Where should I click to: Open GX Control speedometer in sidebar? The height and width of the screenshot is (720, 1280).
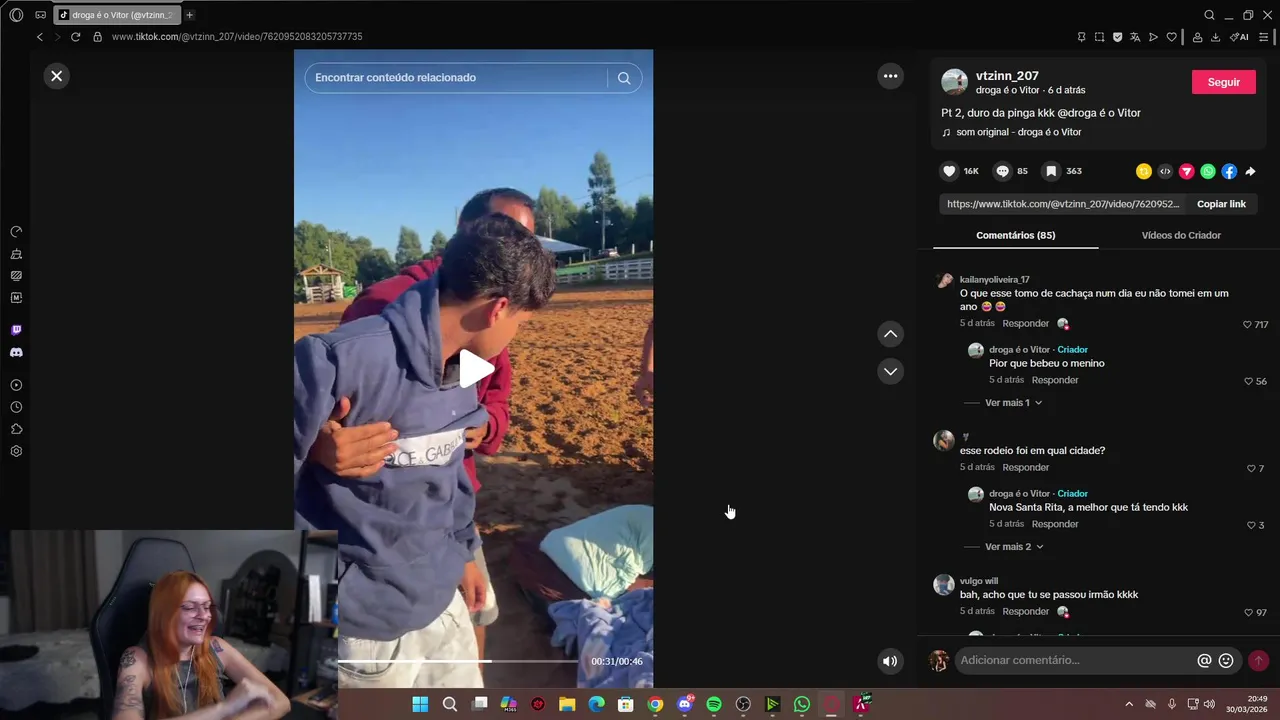coord(16,232)
